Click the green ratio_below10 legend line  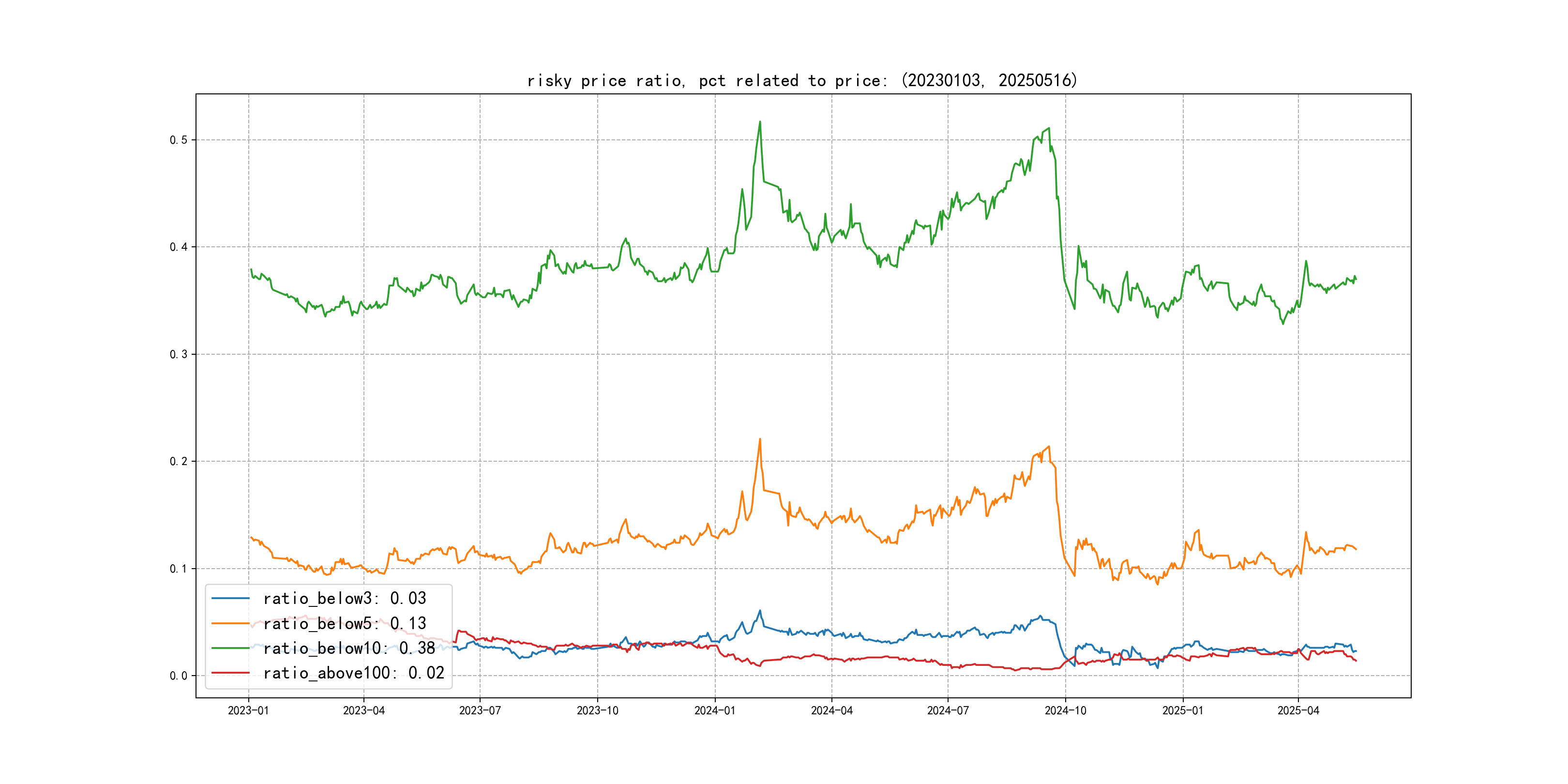coord(230,648)
